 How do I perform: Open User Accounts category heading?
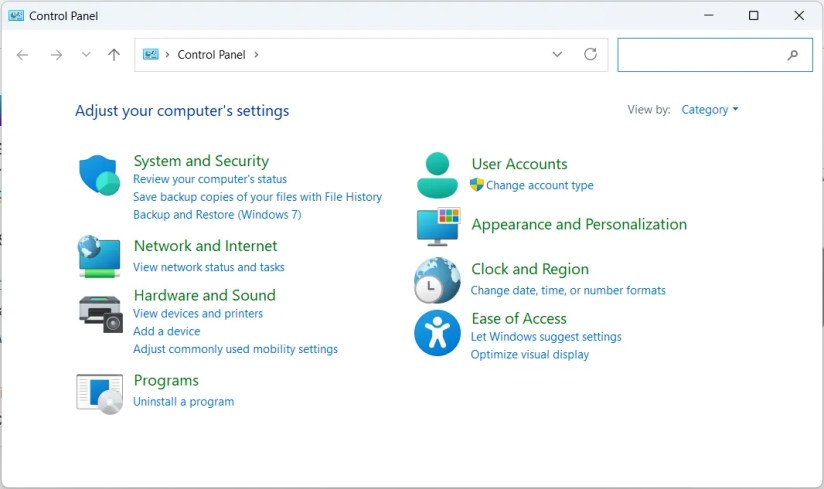pos(519,164)
